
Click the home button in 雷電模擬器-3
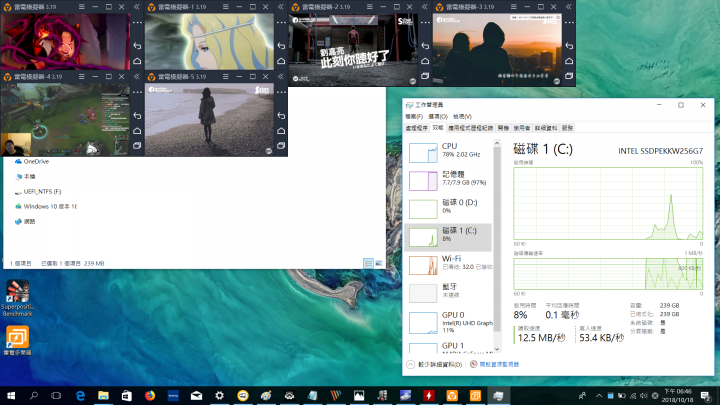[x=569, y=61]
